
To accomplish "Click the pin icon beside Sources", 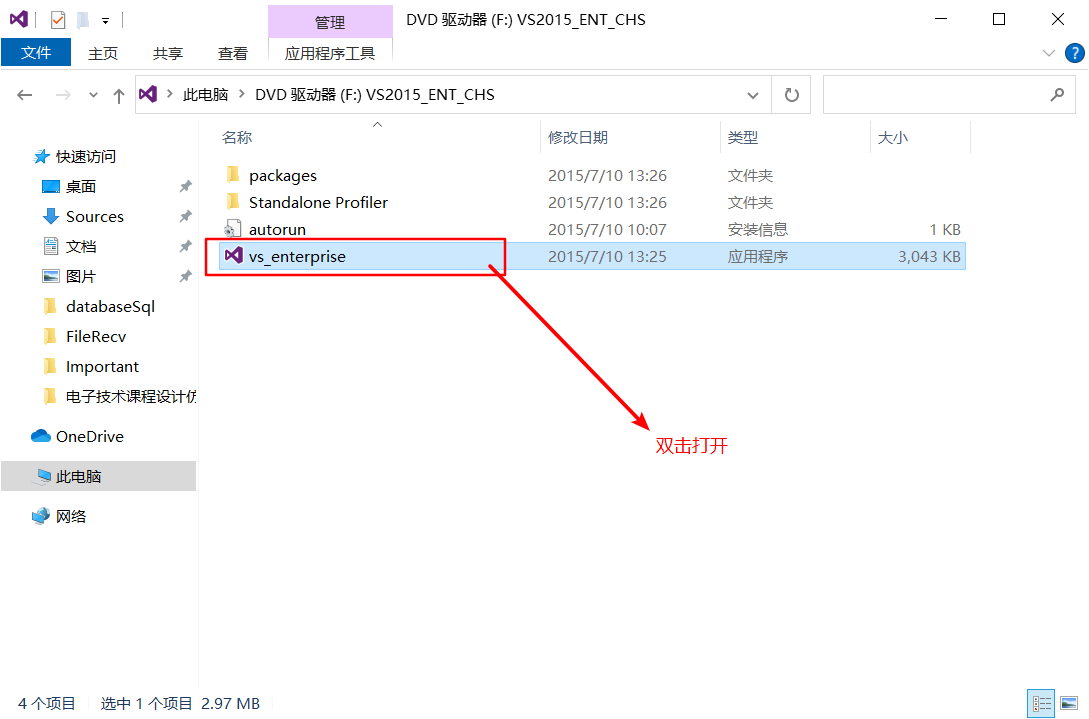I will [x=185, y=216].
